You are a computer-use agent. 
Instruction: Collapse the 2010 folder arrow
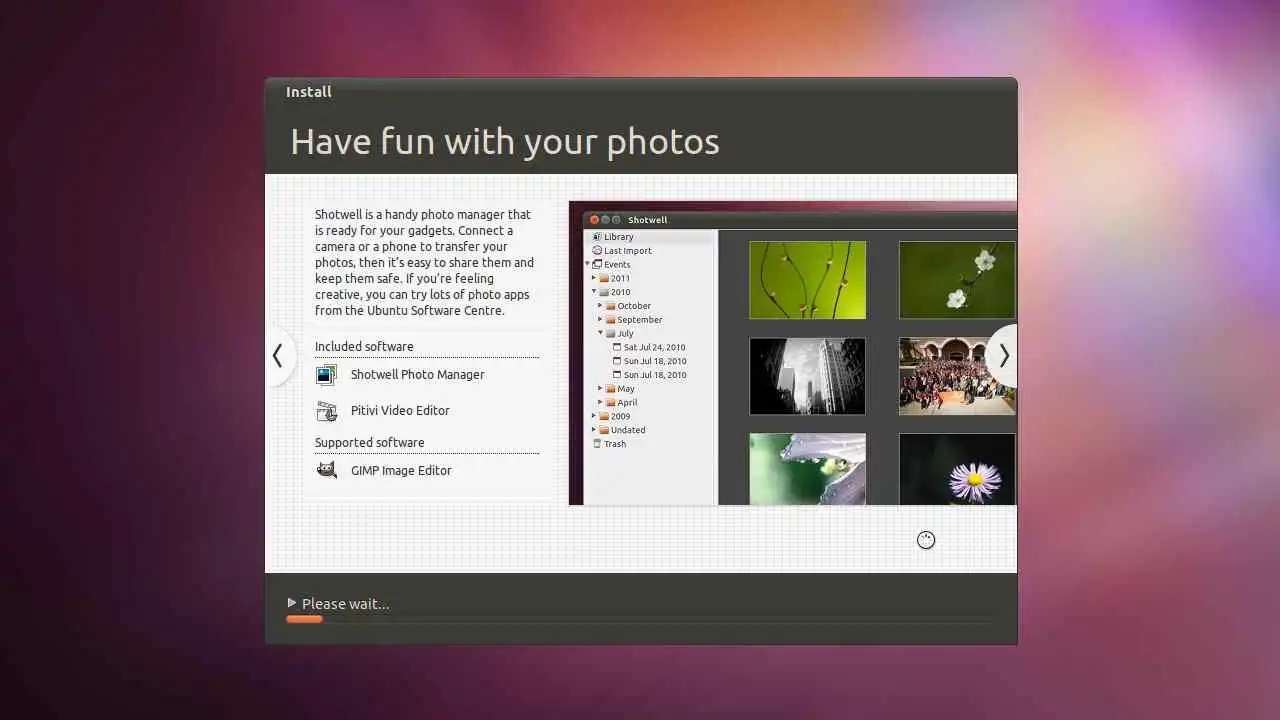594,292
